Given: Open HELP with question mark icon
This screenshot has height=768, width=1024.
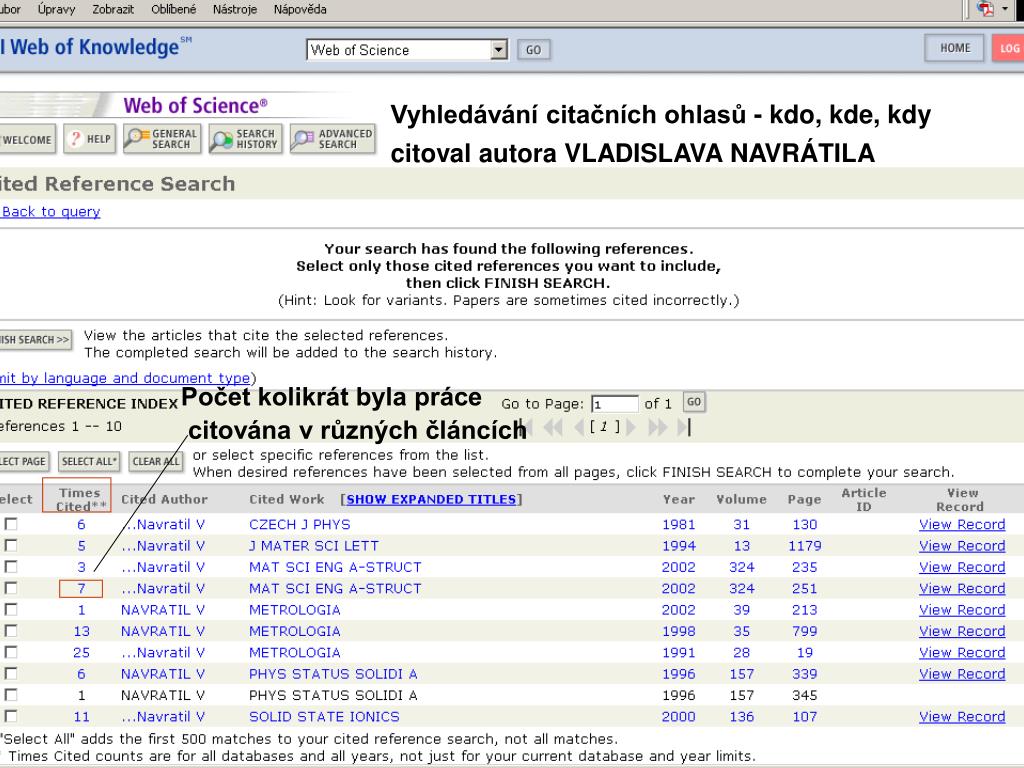Looking at the screenshot, I should point(89,138).
